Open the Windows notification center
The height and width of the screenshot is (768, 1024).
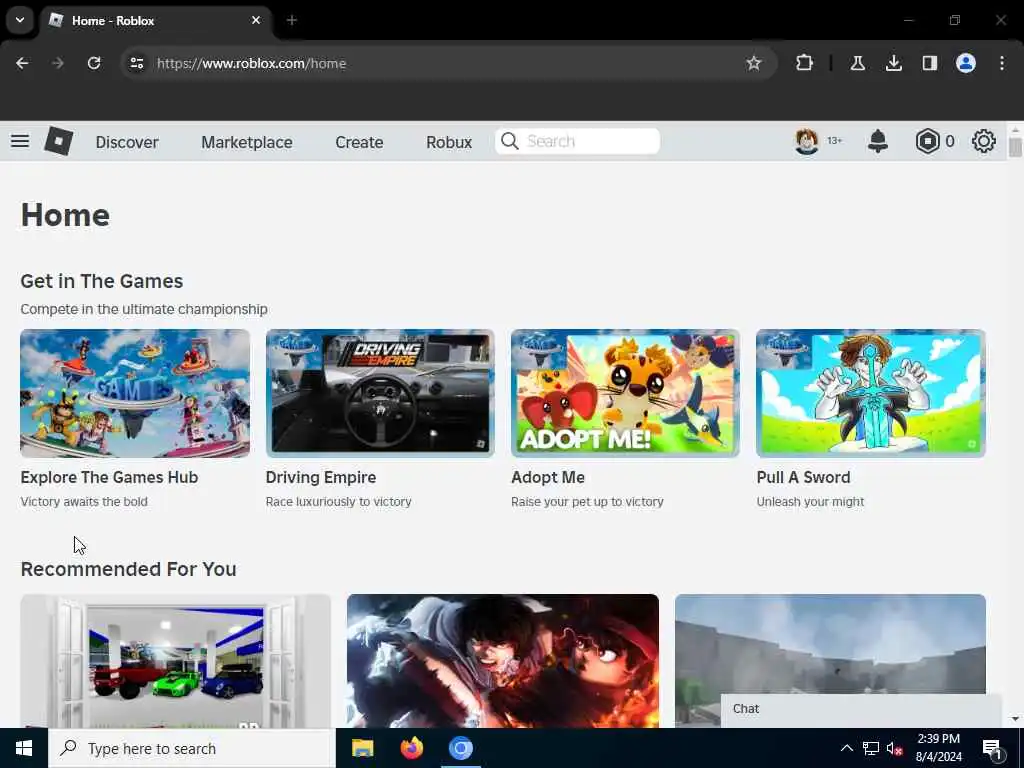click(992, 748)
